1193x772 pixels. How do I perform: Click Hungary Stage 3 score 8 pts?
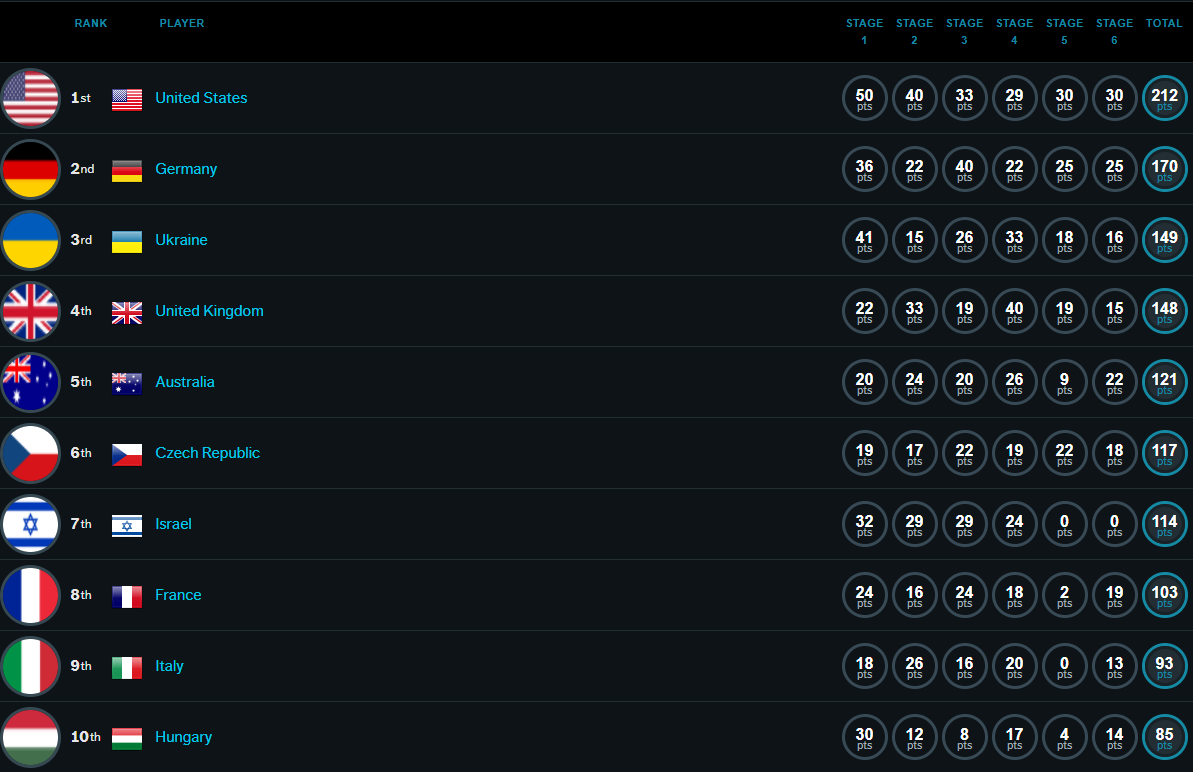(965, 737)
